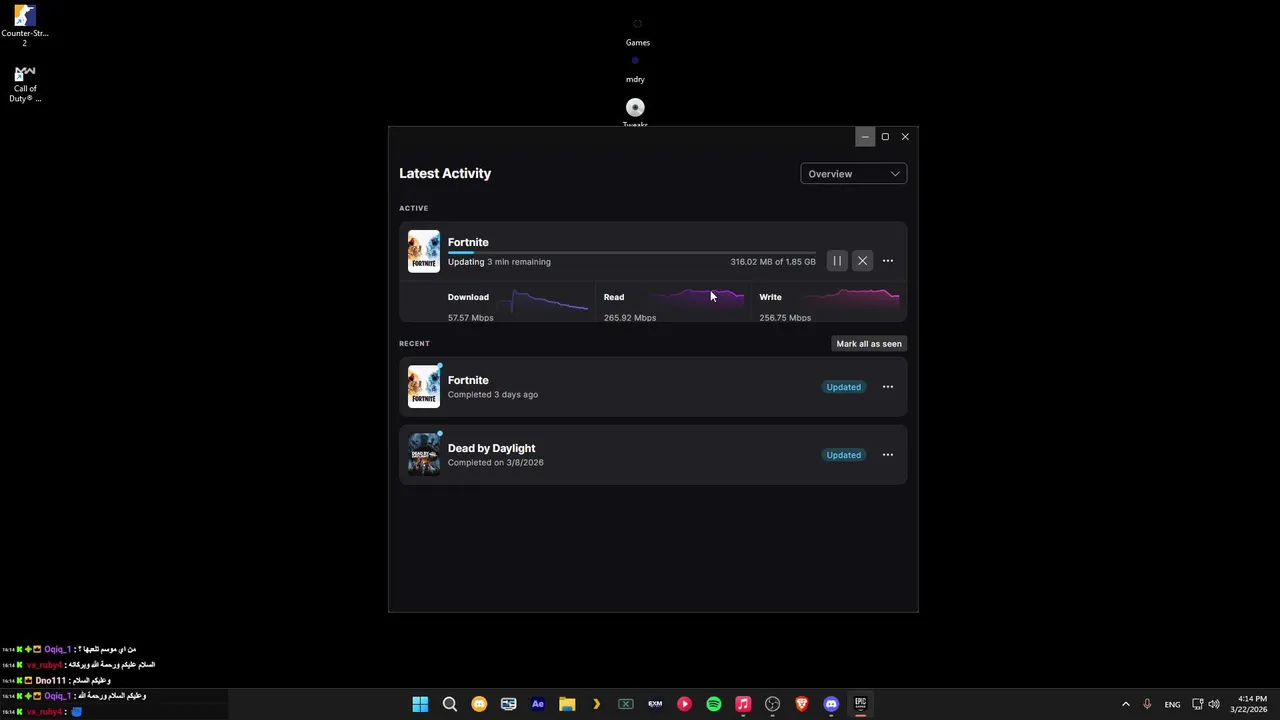Click Epic Games Launcher taskbar icon
The width and height of the screenshot is (1280, 720).
click(x=860, y=704)
